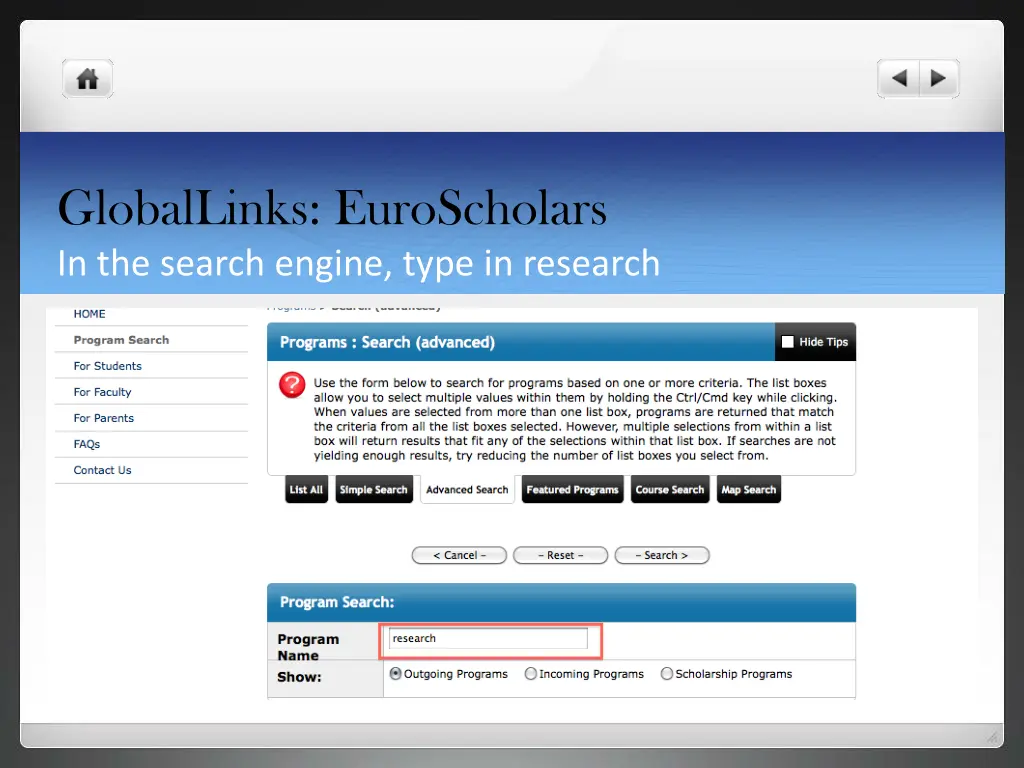Image resolution: width=1024 pixels, height=768 pixels.
Task: Click the 'Show:' field label
Action: (x=299, y=677)
